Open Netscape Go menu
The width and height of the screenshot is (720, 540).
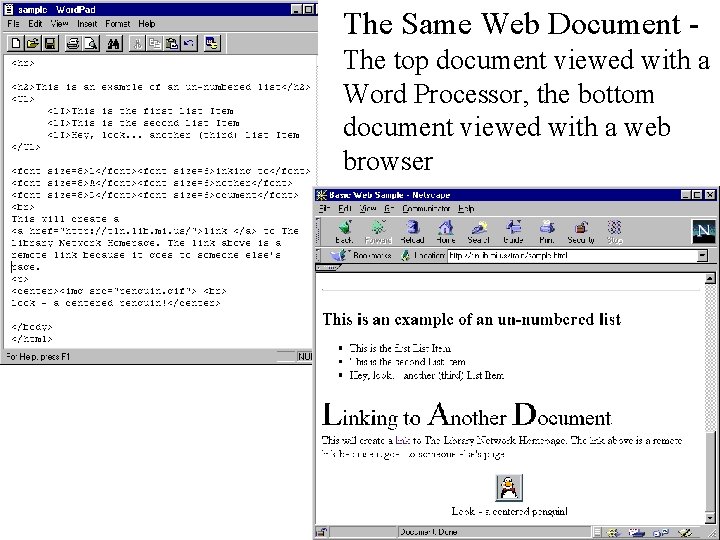tap(389, 209)
